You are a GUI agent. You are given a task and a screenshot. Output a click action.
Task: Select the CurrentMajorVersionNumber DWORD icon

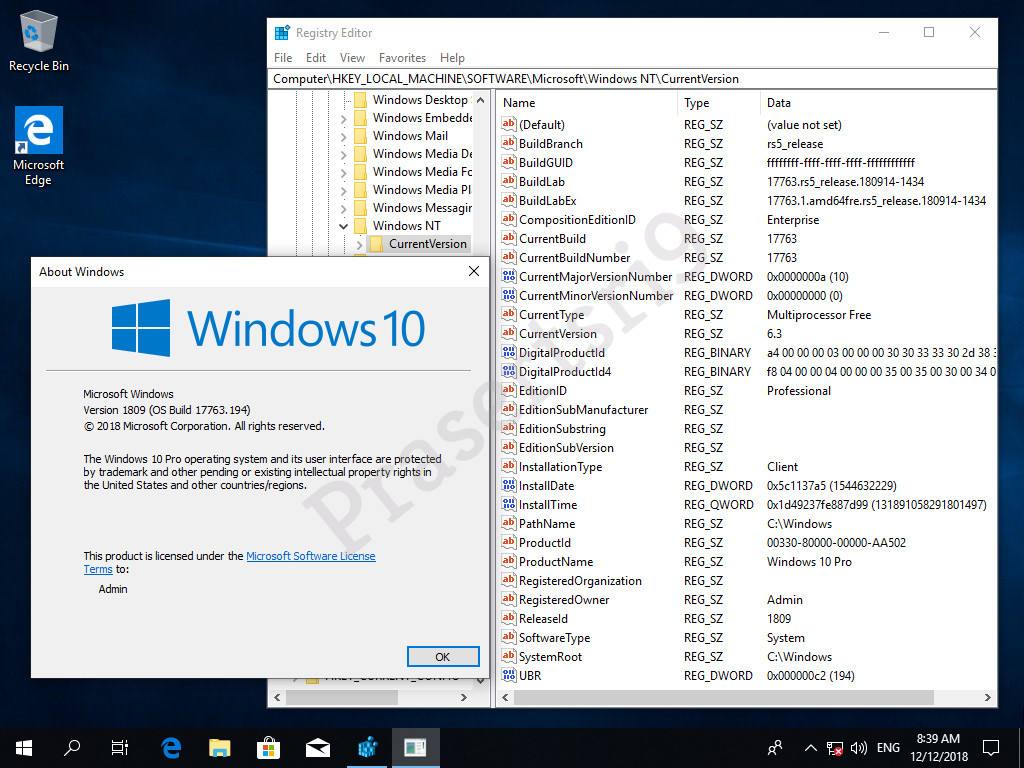[x=509, y=276]
